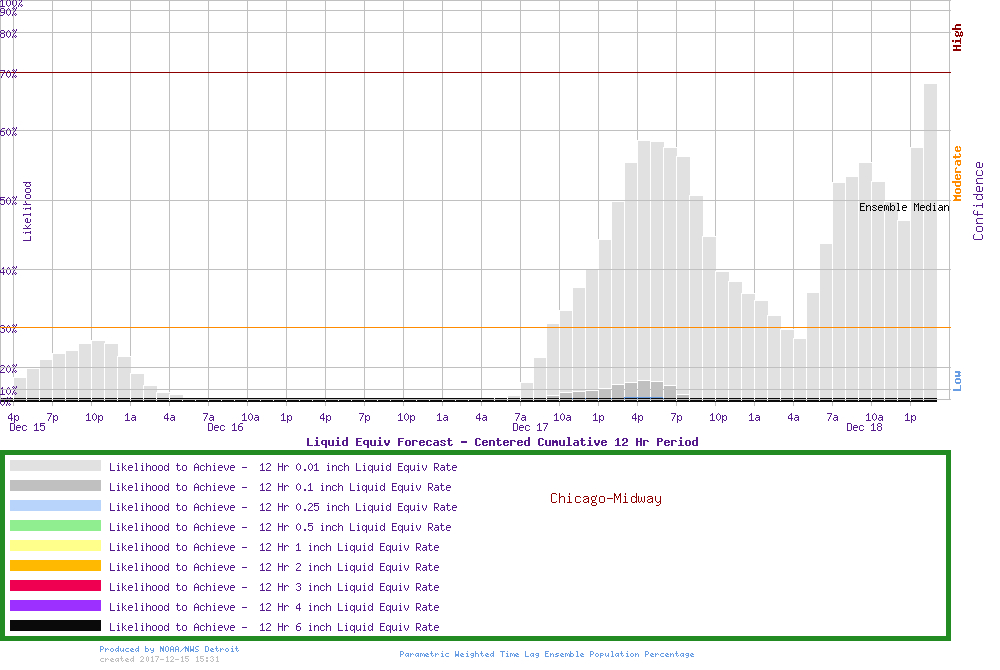The height and width of the screenshot is (670, 1000).
Task: Select the light blue 0.25 inch swatch
Action: (x=55, y=506)
